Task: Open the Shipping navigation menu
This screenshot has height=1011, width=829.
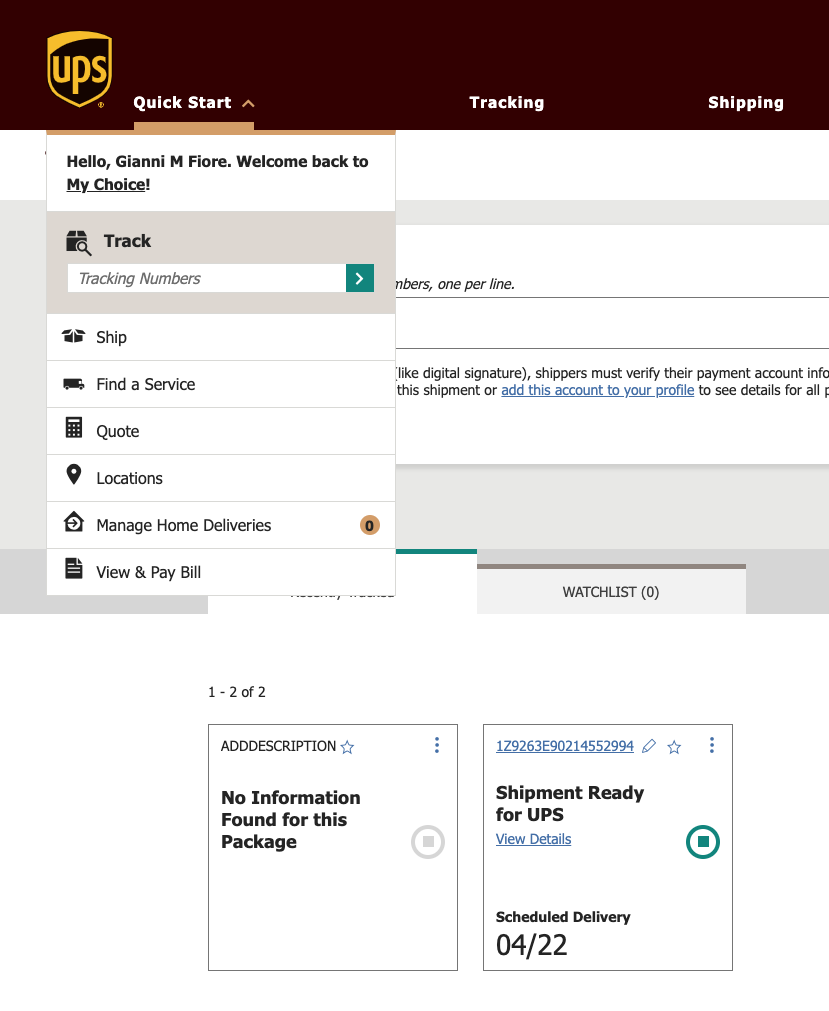Action: pyautogui.click(x=746, y=103)
